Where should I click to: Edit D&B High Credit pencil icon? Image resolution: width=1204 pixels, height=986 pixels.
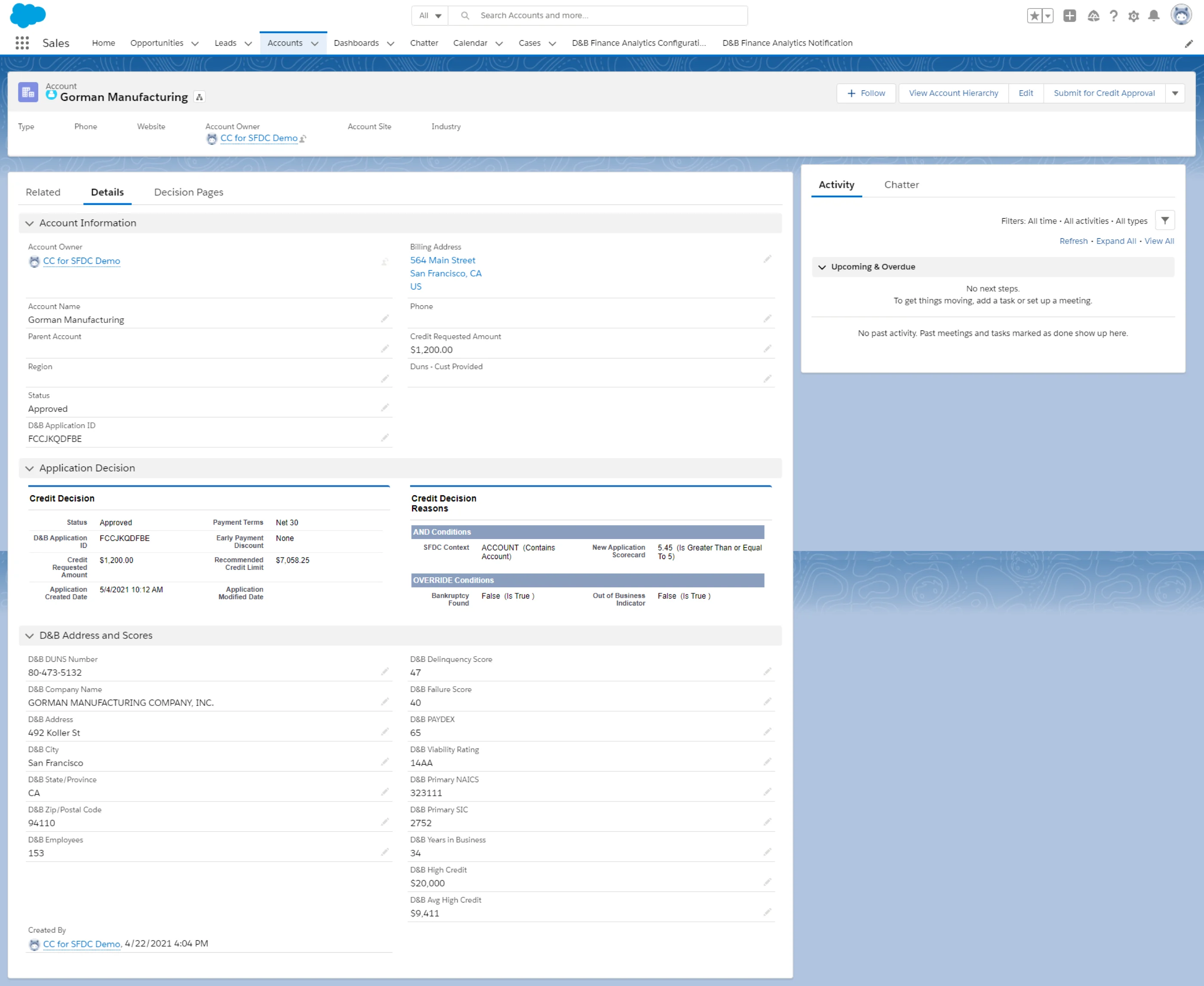coord(768,883)
